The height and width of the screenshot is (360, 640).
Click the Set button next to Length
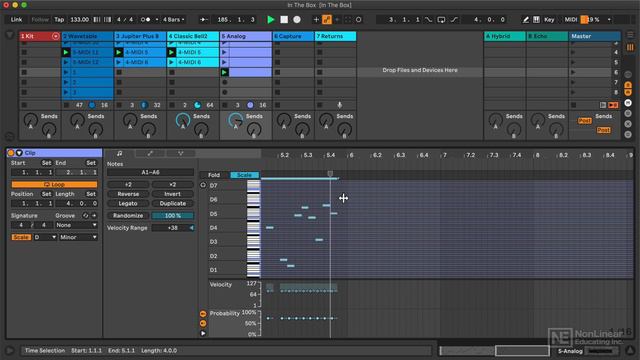pos(91,194)
